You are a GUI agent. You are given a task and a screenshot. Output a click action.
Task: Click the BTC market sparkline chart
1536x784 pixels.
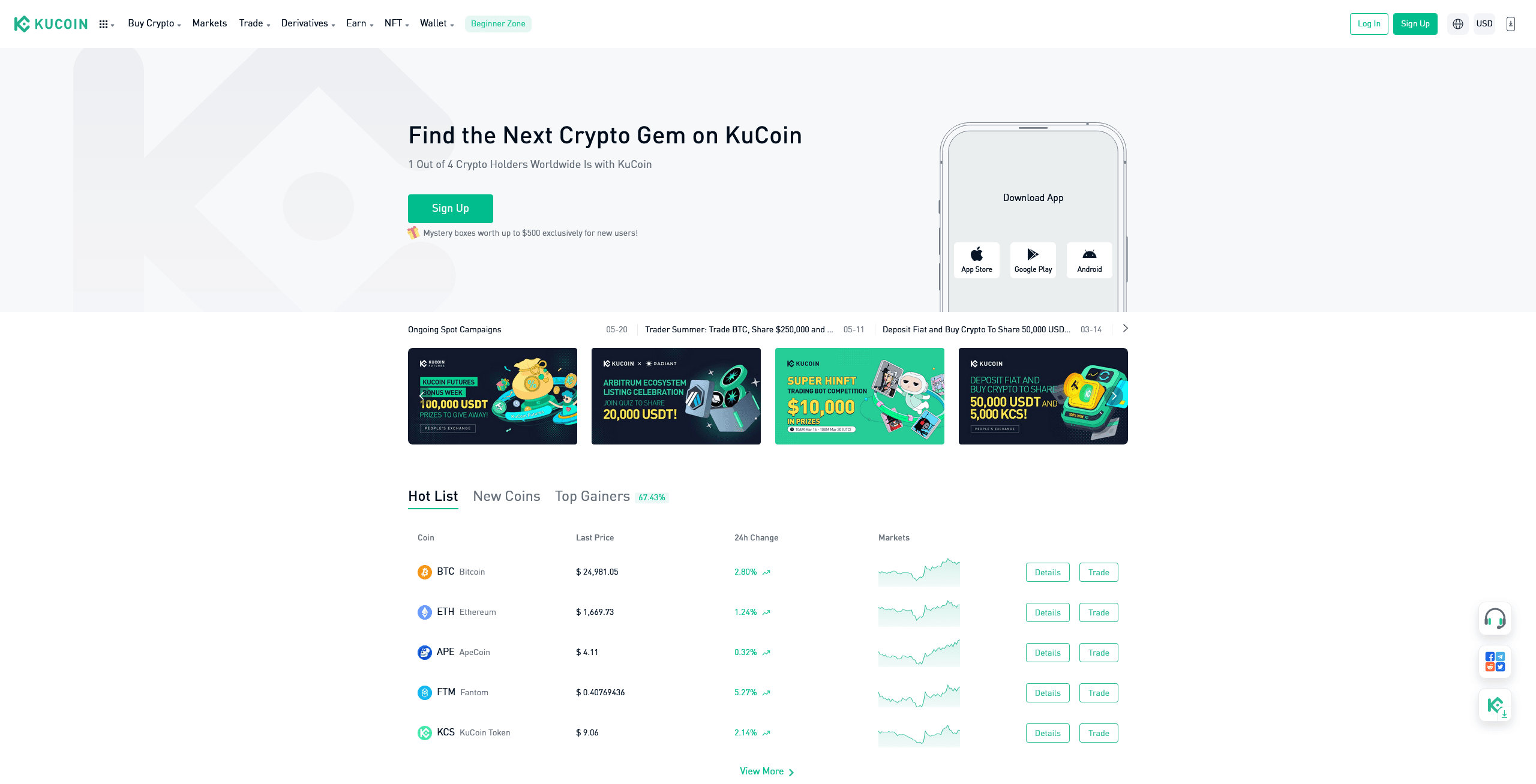(x=919, y=572)
